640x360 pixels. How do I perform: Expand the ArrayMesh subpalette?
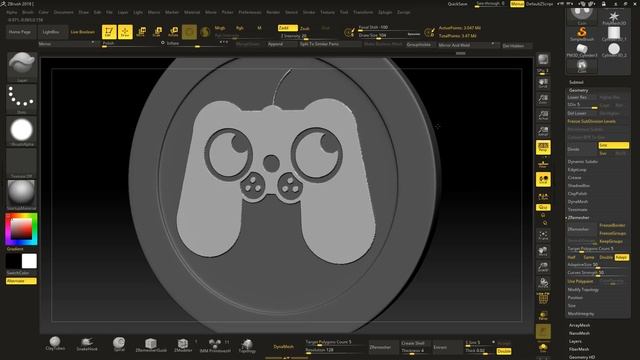tap(579, 325)
